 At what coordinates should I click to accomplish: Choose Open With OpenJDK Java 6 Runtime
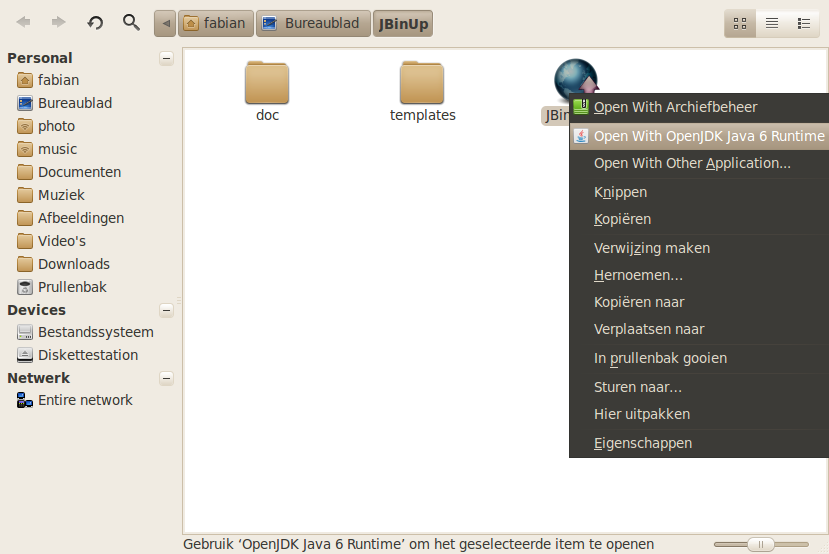[x=699, y=136]
